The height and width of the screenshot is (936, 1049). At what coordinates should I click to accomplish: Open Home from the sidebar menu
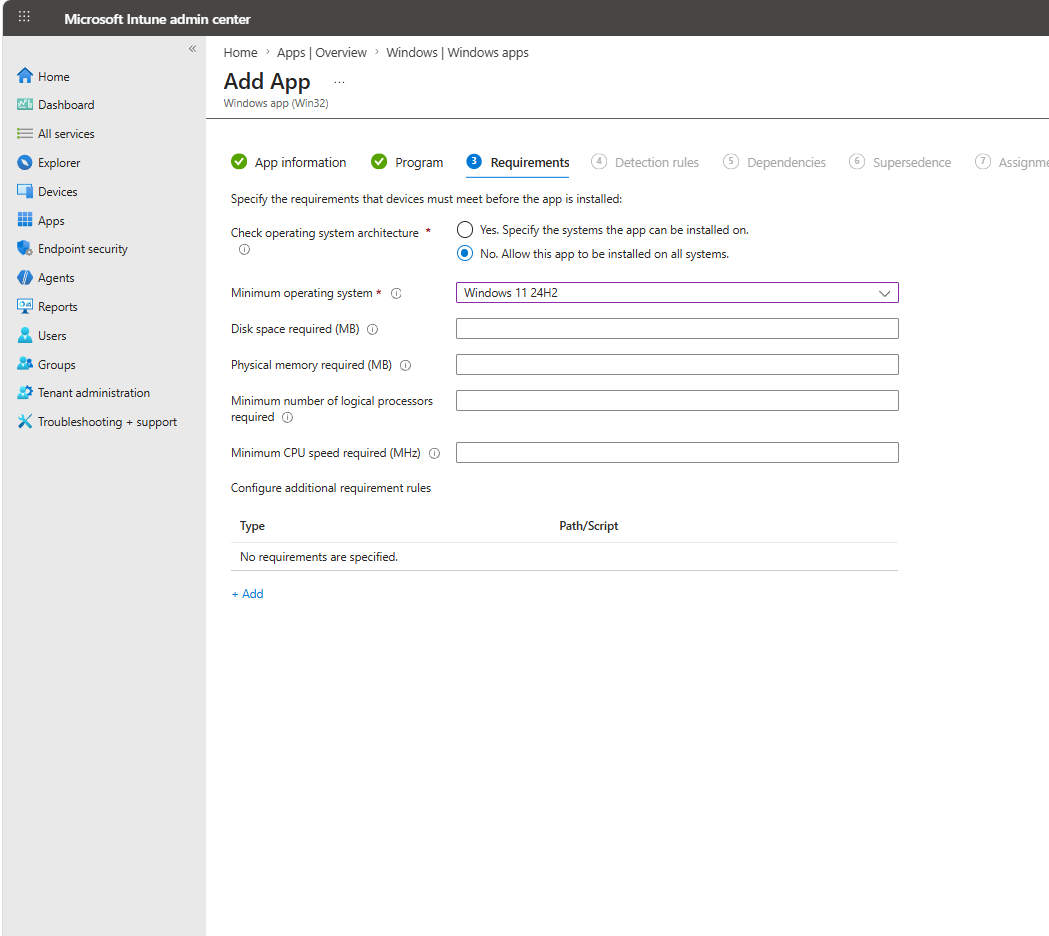pyautogui.click(x=54, y=77)
